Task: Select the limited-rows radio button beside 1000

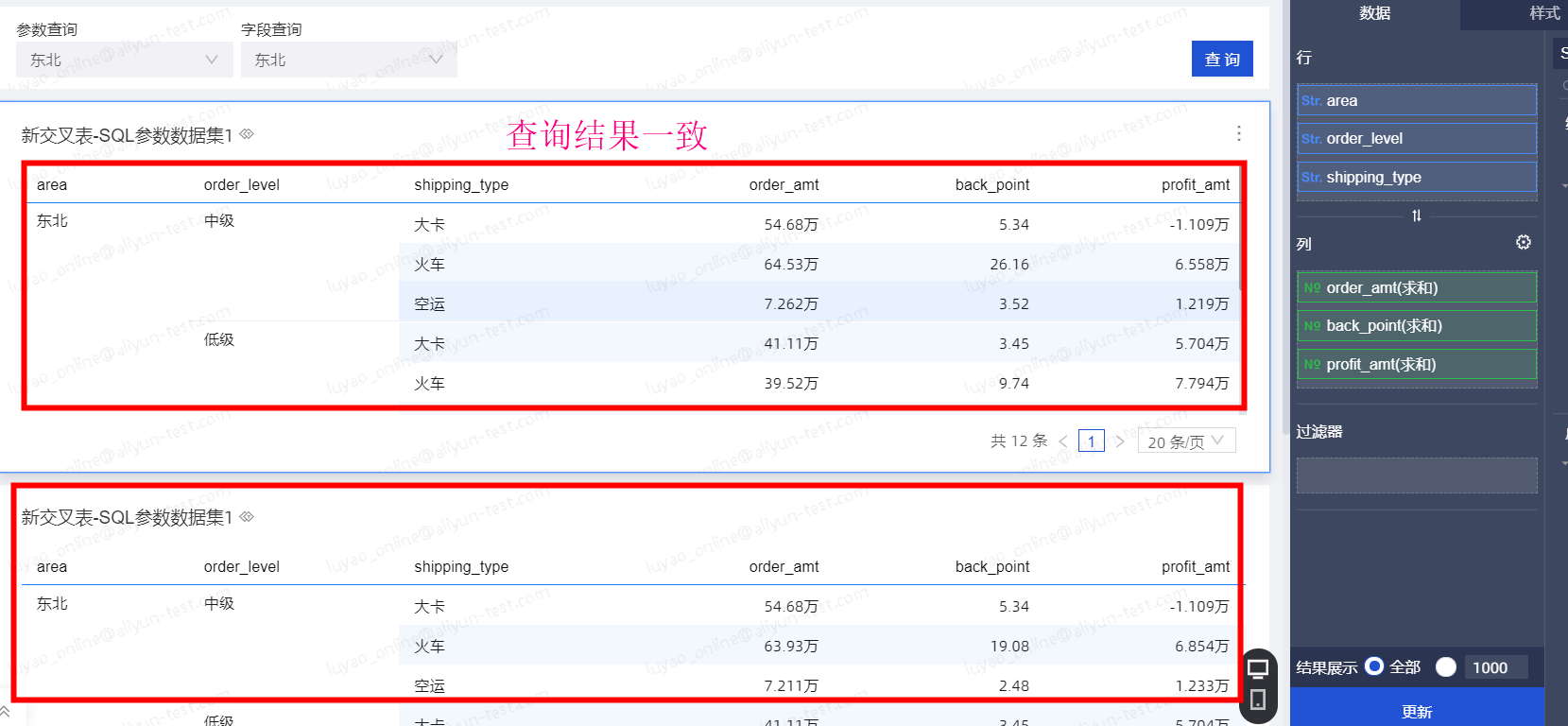Action: click(1445, 666)
